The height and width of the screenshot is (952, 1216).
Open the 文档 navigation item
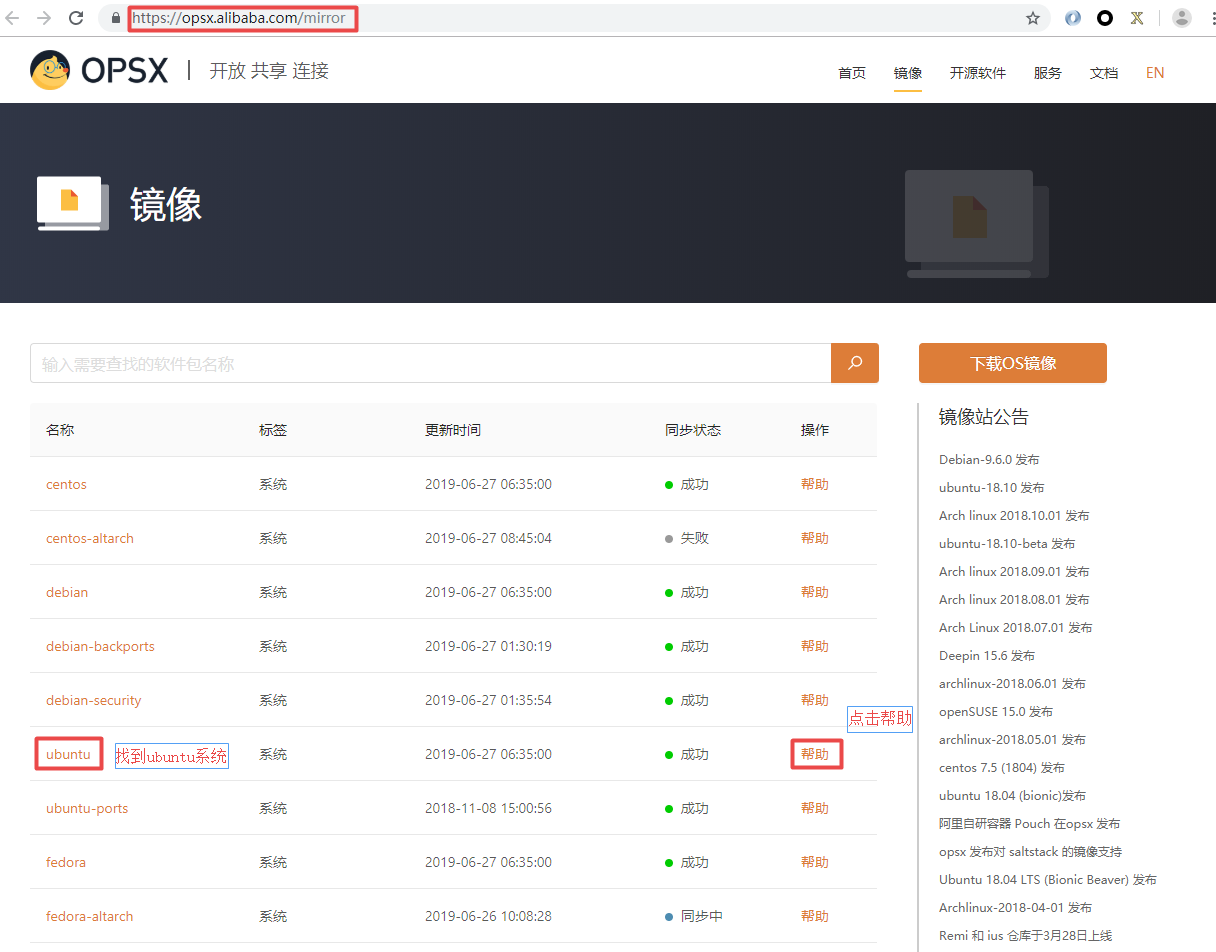pyautogui.click(x=1104, y=73)
